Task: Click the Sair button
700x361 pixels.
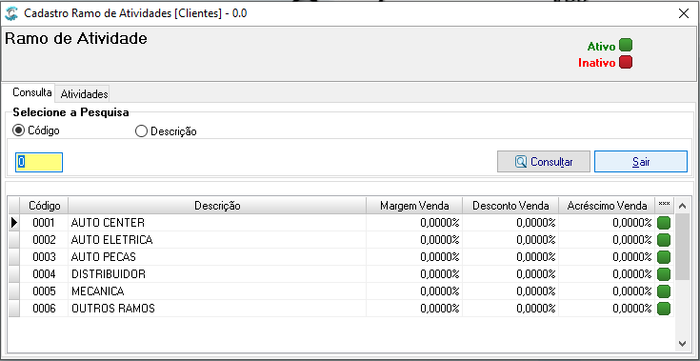Action: coord(641,162)
